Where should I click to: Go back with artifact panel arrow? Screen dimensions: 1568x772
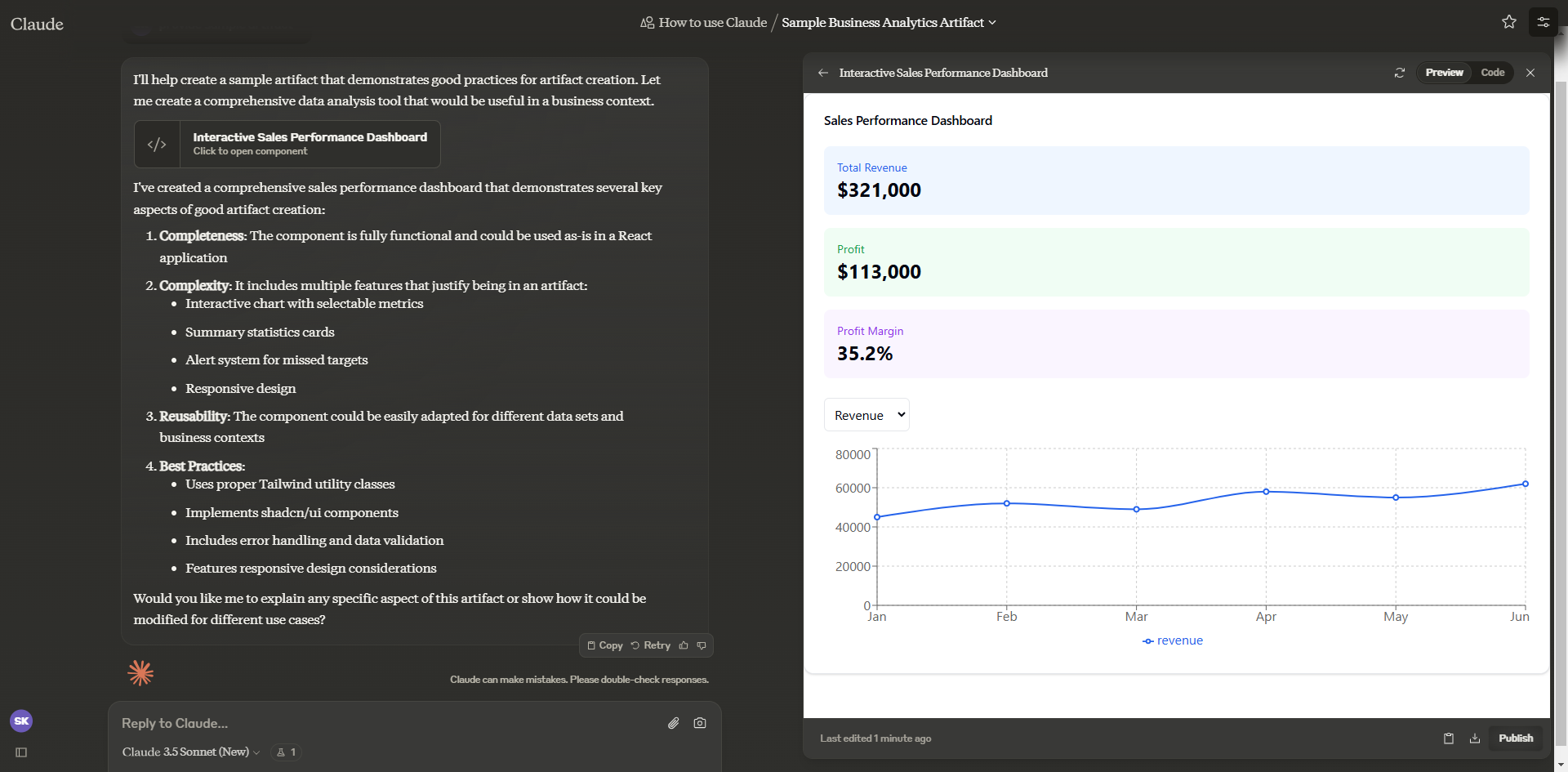click(822, 73)
